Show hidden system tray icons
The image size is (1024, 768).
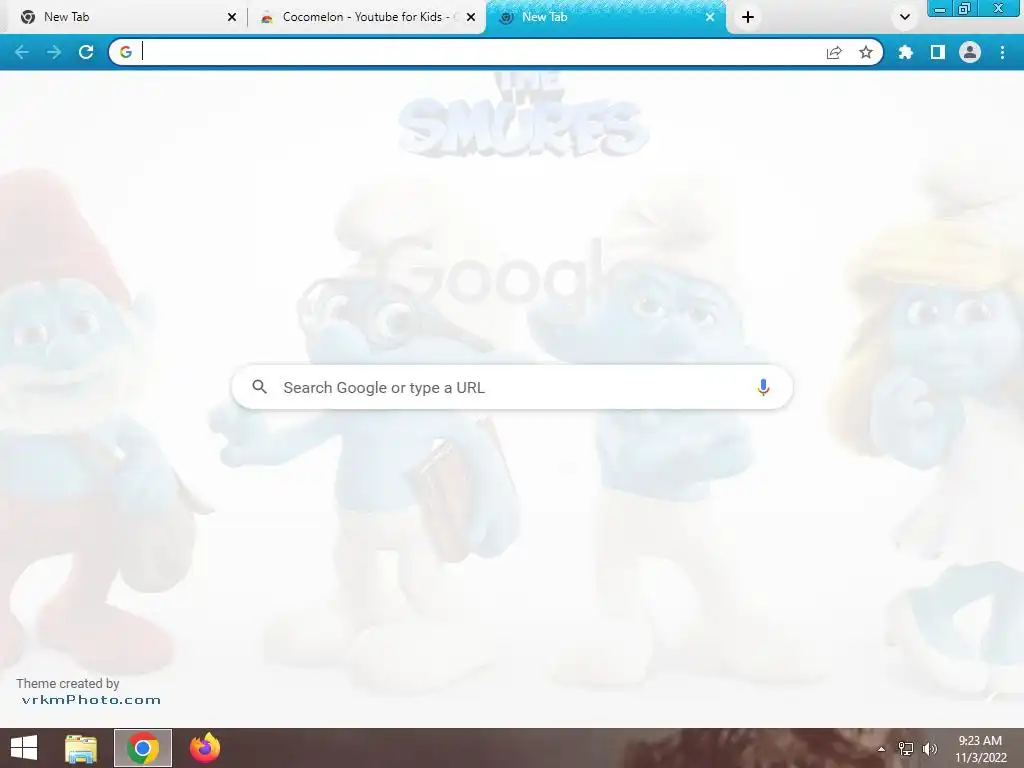click(881, 749)
